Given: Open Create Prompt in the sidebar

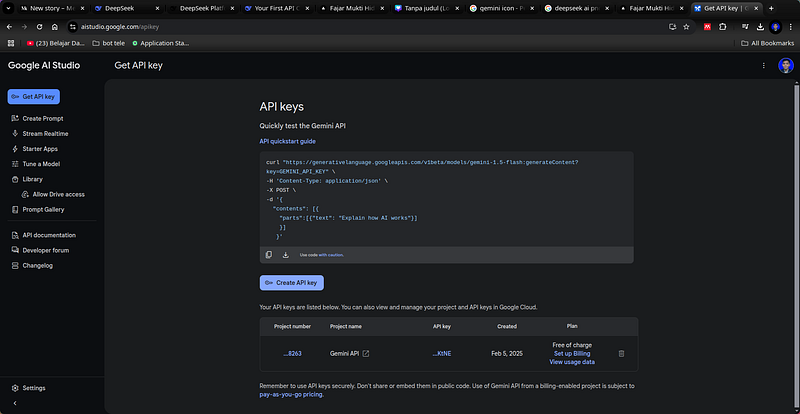Looking at the screenshot, I should tap(37, 118).
